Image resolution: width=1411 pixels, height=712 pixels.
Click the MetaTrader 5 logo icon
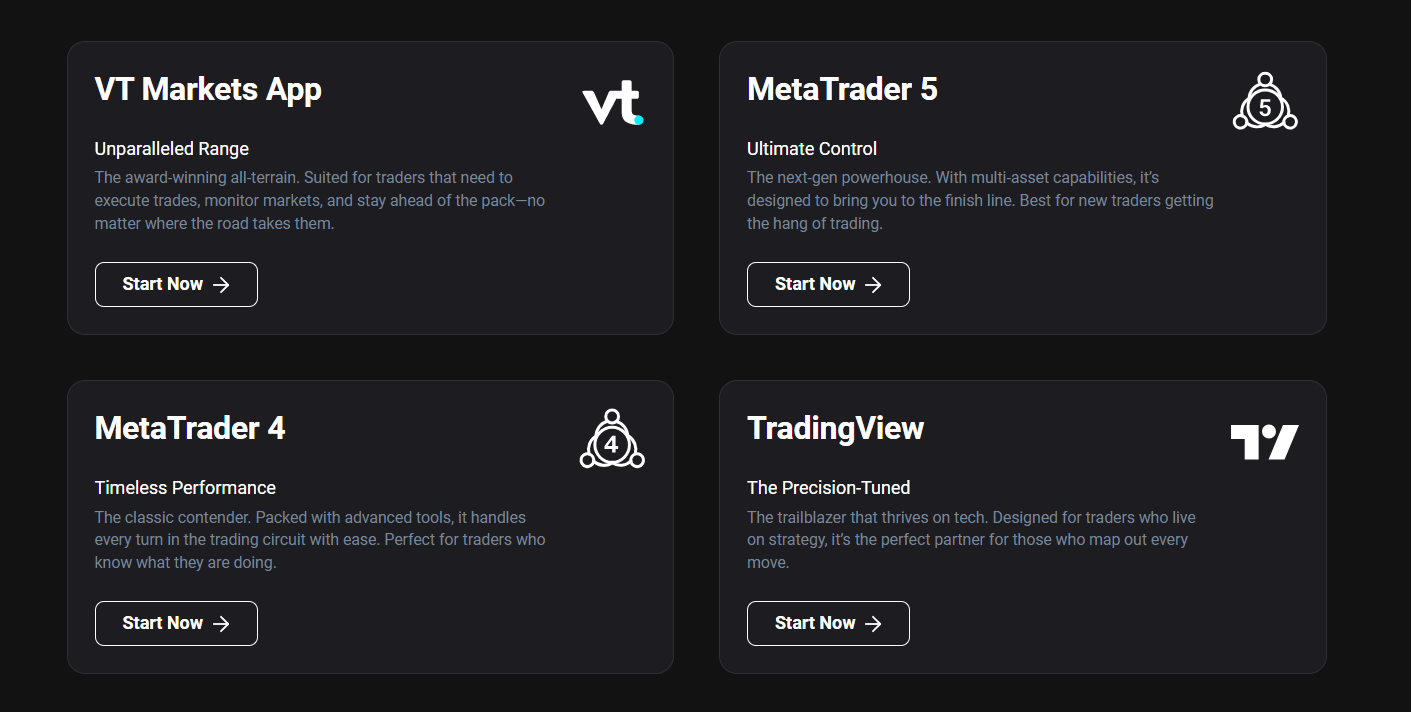point(1265,101)
